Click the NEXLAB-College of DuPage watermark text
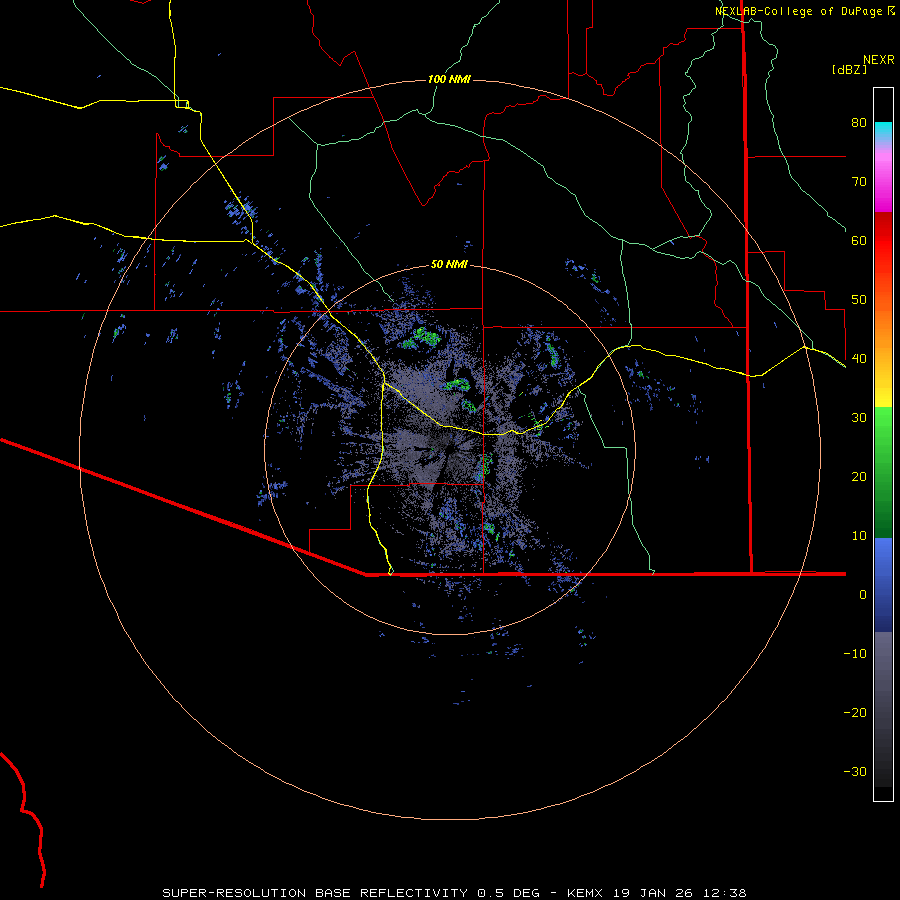This screenshot has width=900, height=900. pos(804,11)
